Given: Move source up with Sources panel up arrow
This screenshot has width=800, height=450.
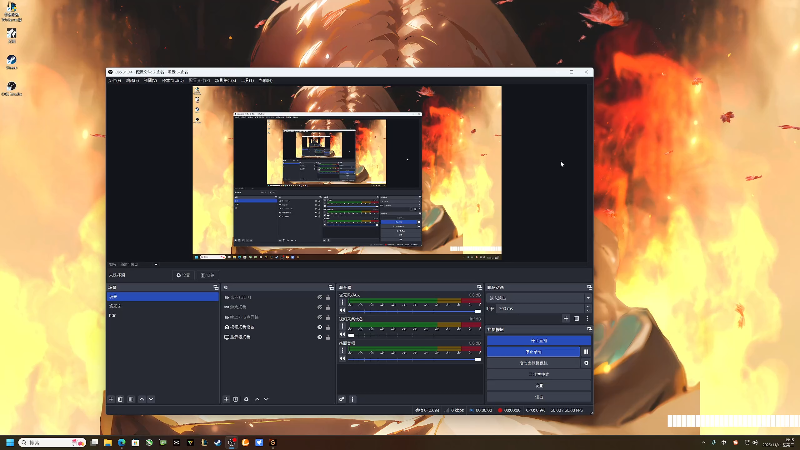Looking at the screenshot, I should tap(257, 399).
